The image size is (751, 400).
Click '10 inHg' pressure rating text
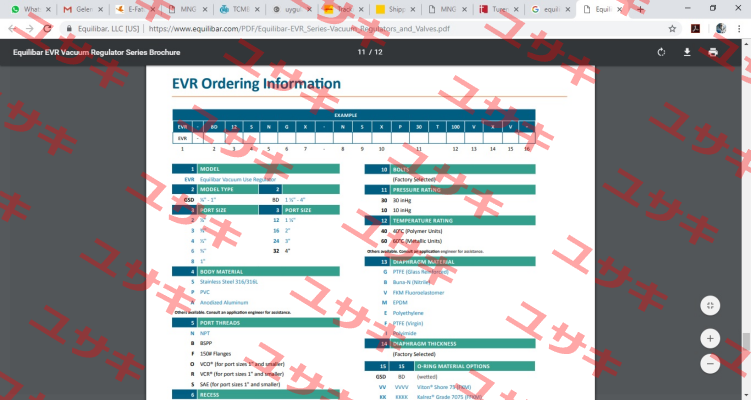402,210
